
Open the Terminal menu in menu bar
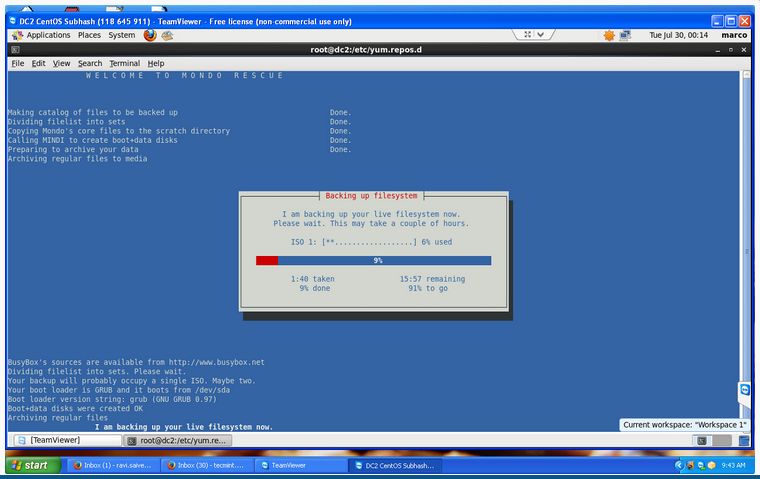pyautogui.click(x=125, y=63)
